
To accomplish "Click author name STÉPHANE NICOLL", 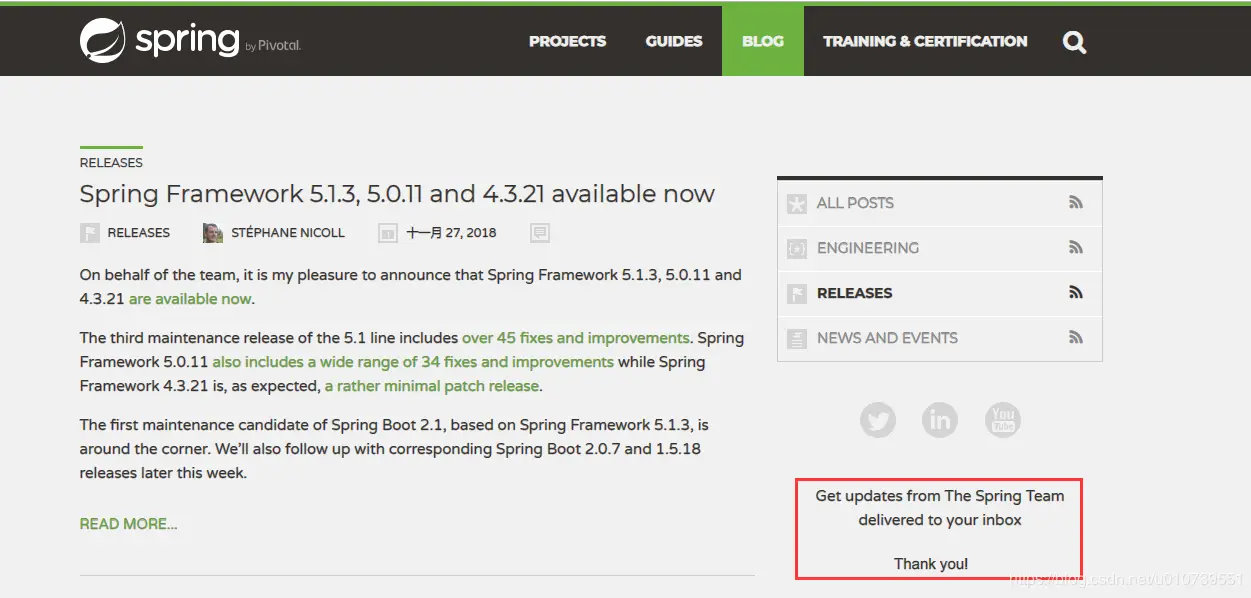I will coord(288,233).
